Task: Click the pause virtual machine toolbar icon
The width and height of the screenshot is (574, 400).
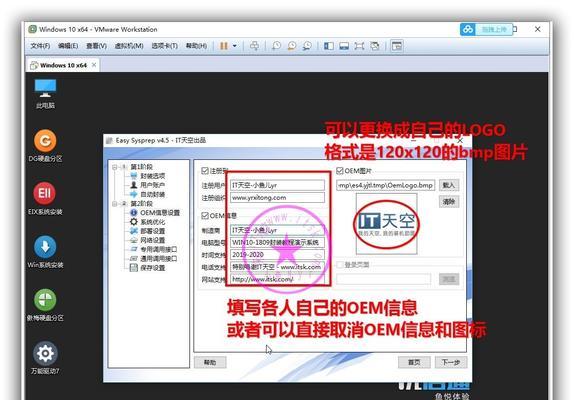Action: [x=224, y=46]
